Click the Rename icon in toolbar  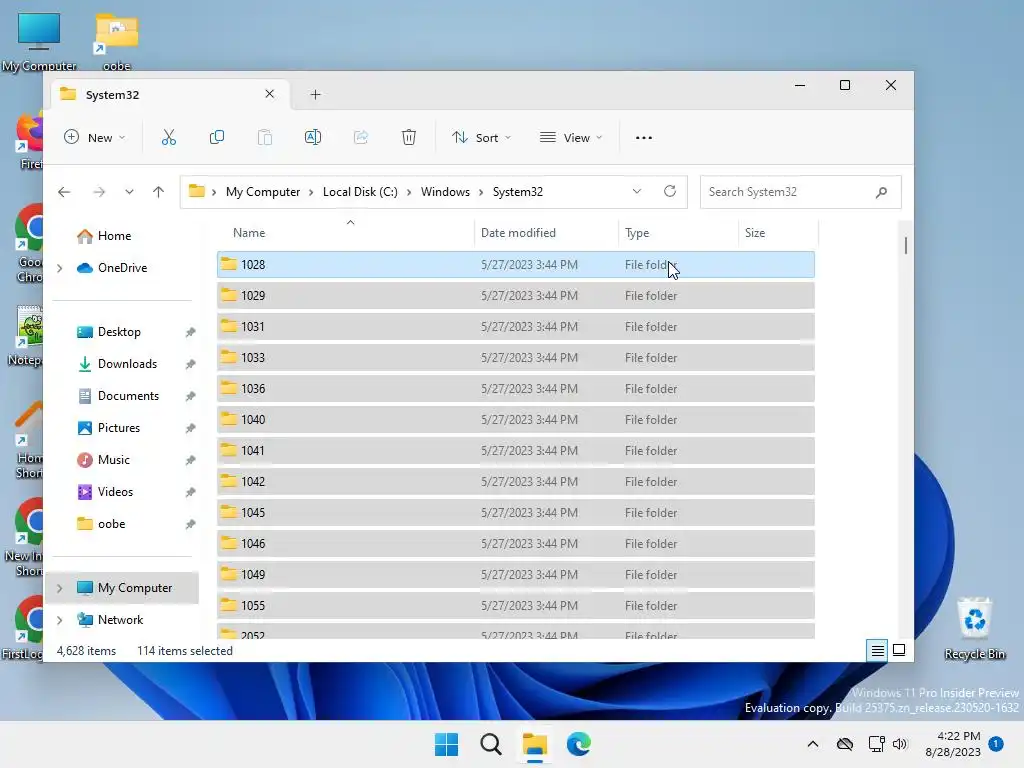tap(313, 137)
